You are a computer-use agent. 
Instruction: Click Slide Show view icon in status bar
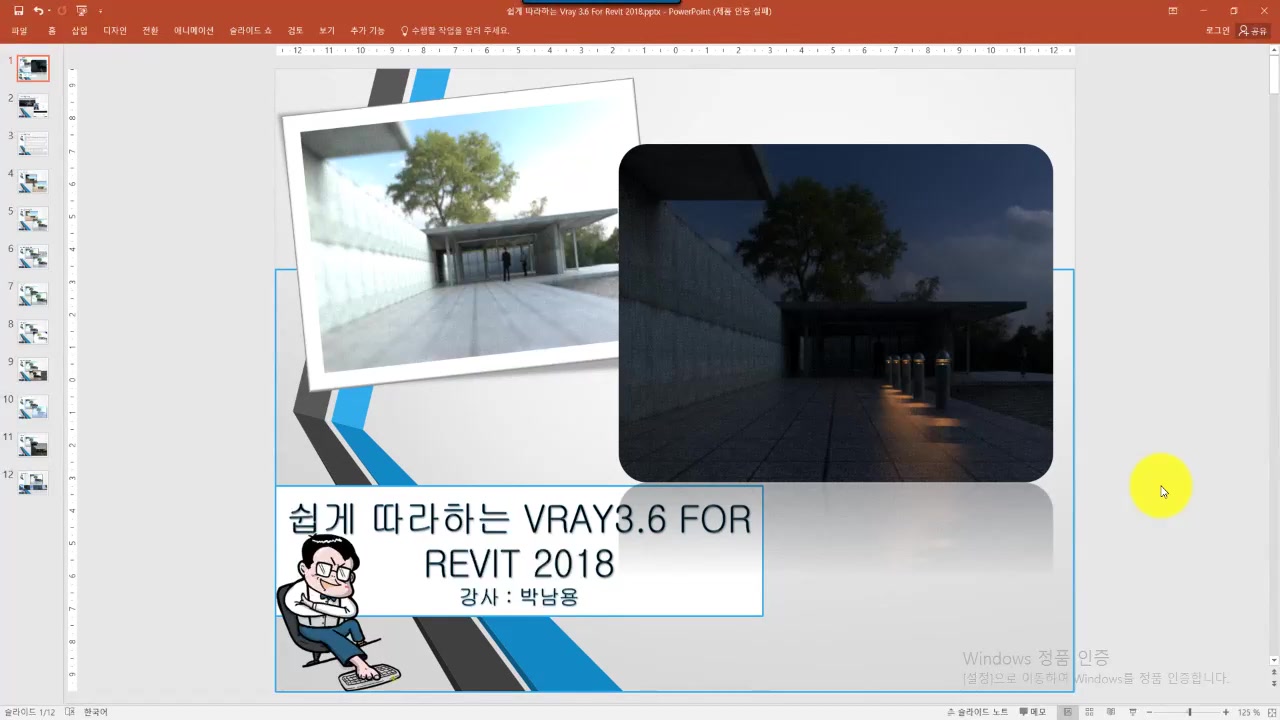[x=1131, y=712]
